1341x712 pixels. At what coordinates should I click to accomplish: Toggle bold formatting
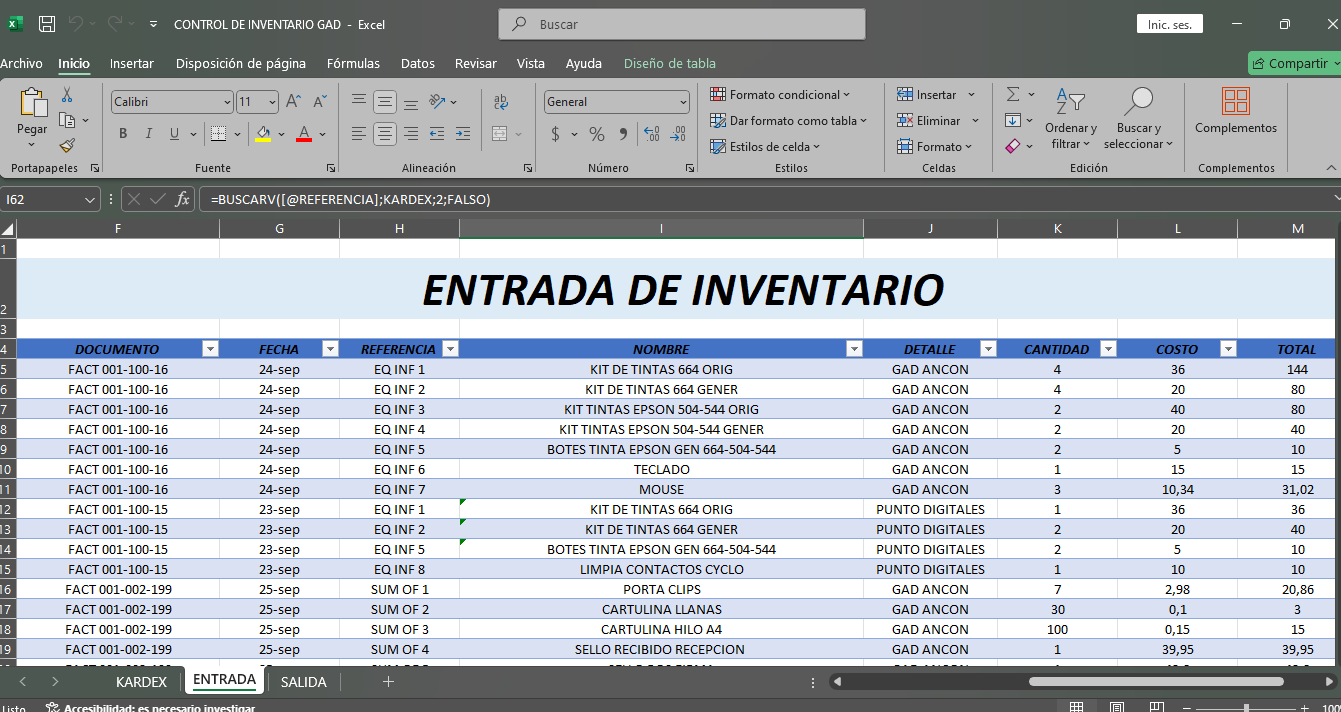pos(123,134)
